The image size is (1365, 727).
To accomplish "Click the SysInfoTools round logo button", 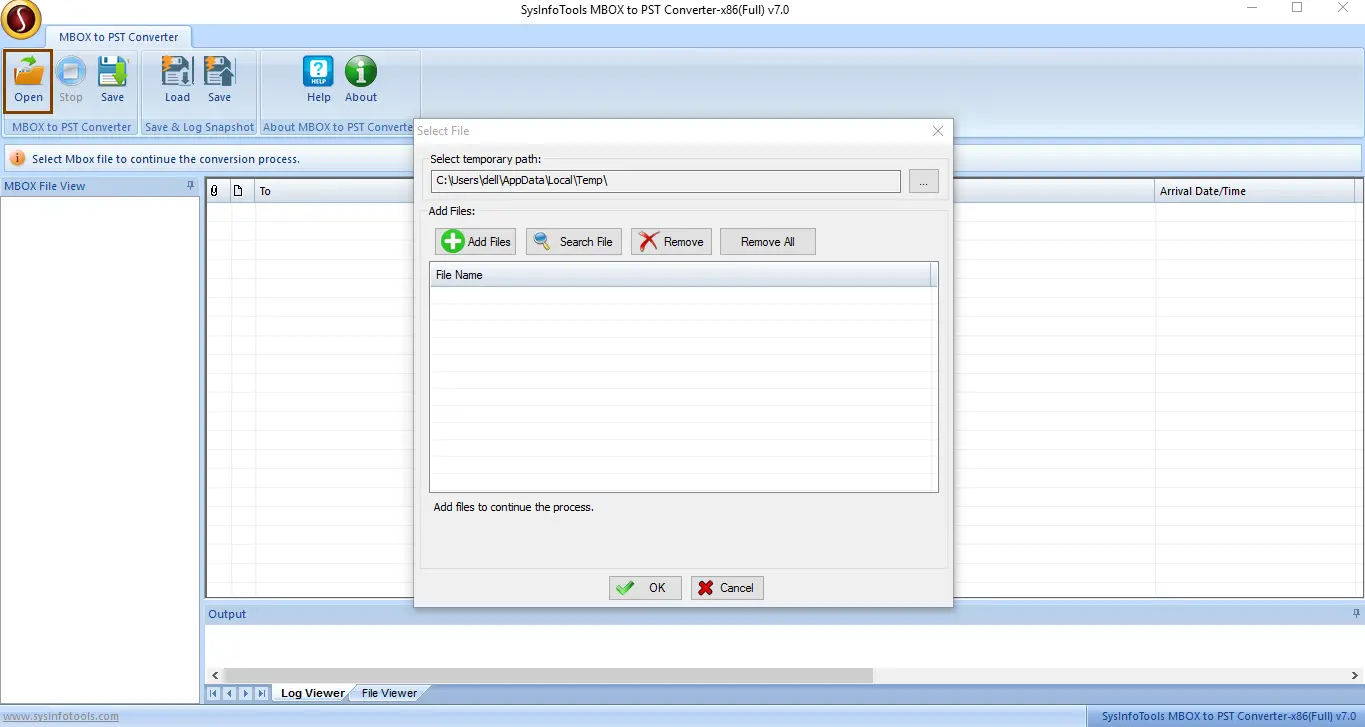I will pyautogui.click(x=20, y=19).
